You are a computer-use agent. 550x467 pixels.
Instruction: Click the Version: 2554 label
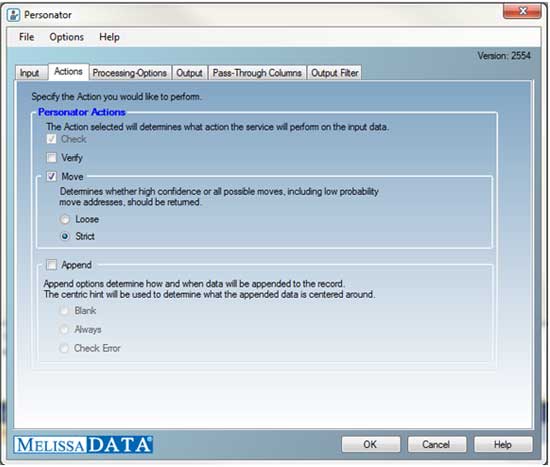coord(504,55)
